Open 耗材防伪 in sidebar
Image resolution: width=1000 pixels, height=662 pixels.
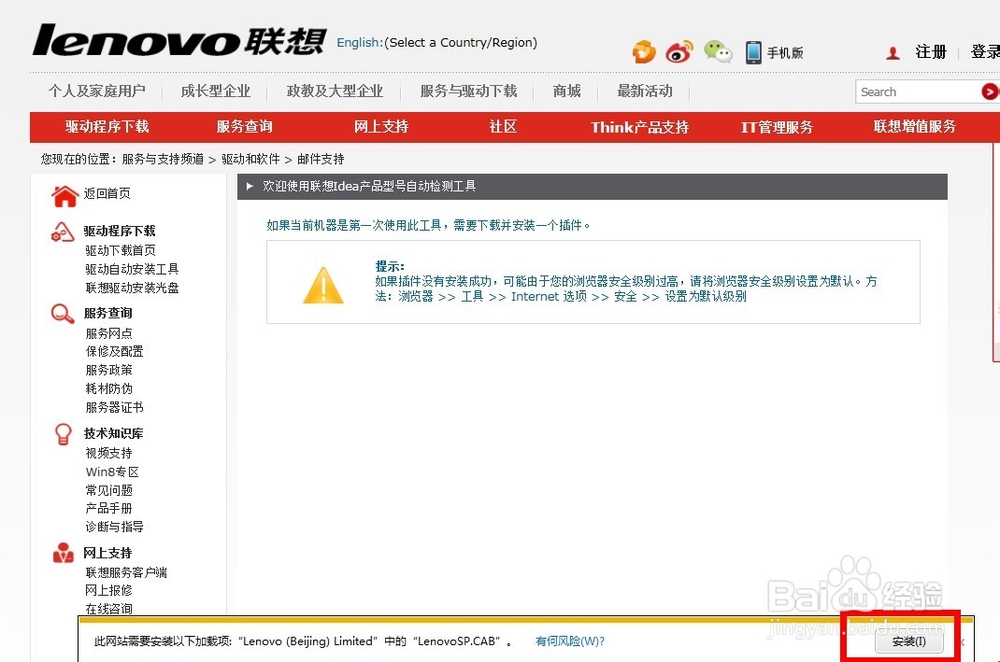(x=108, y=388)
